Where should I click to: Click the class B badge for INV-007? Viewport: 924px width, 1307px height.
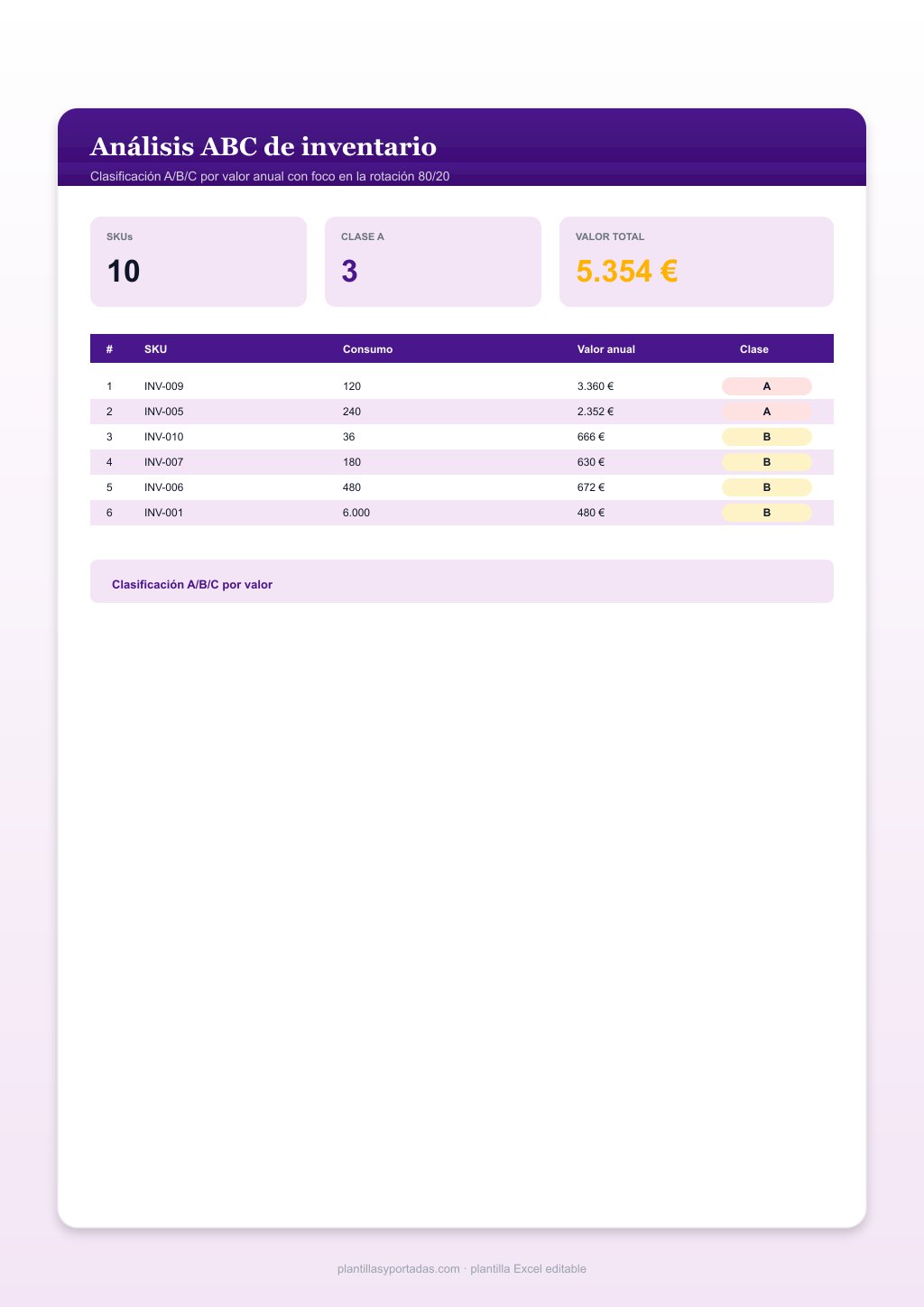click(x=767, y=462)
